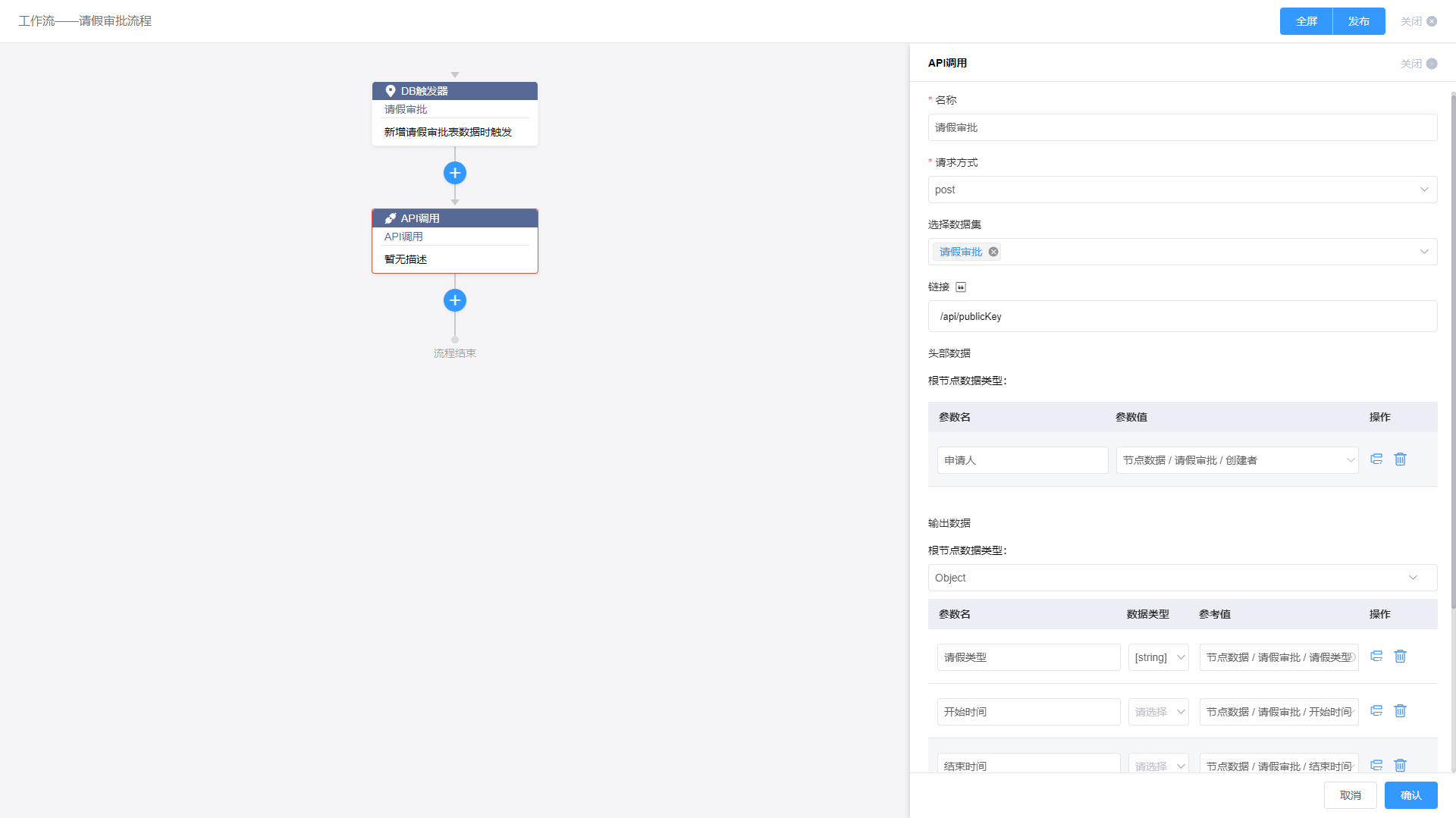Viewport: 1456px width, 818px height.
Task: Click the 全屏 button
Action: click(x=1306, y=21)
